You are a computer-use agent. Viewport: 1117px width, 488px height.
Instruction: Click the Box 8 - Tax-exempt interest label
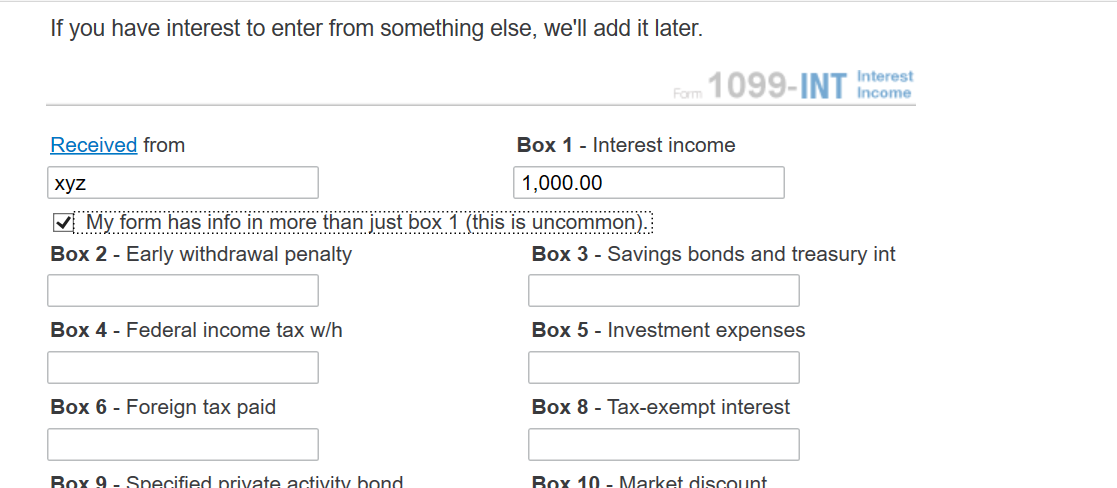coord(661,407)
